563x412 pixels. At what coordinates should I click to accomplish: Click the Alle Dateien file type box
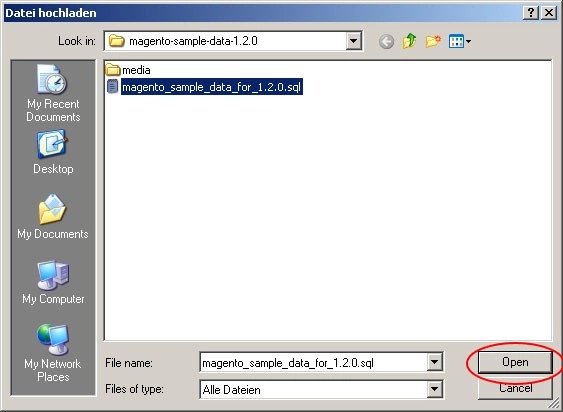click(321, 389)
